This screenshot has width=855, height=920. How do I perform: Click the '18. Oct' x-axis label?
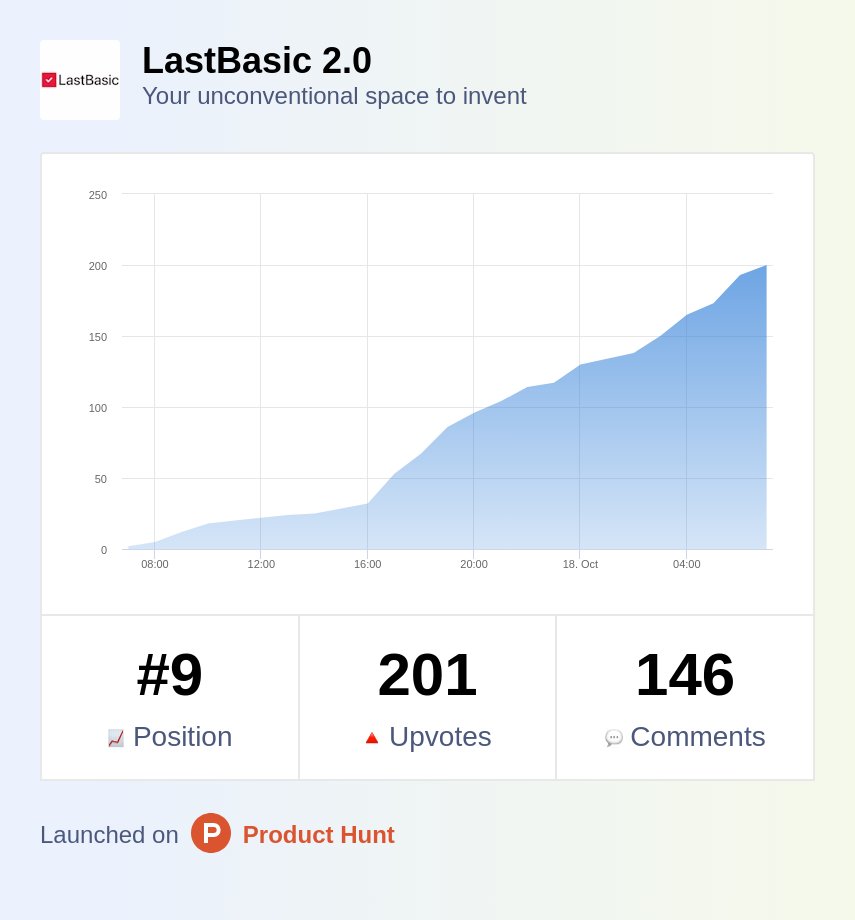click(x=580, y=564)
